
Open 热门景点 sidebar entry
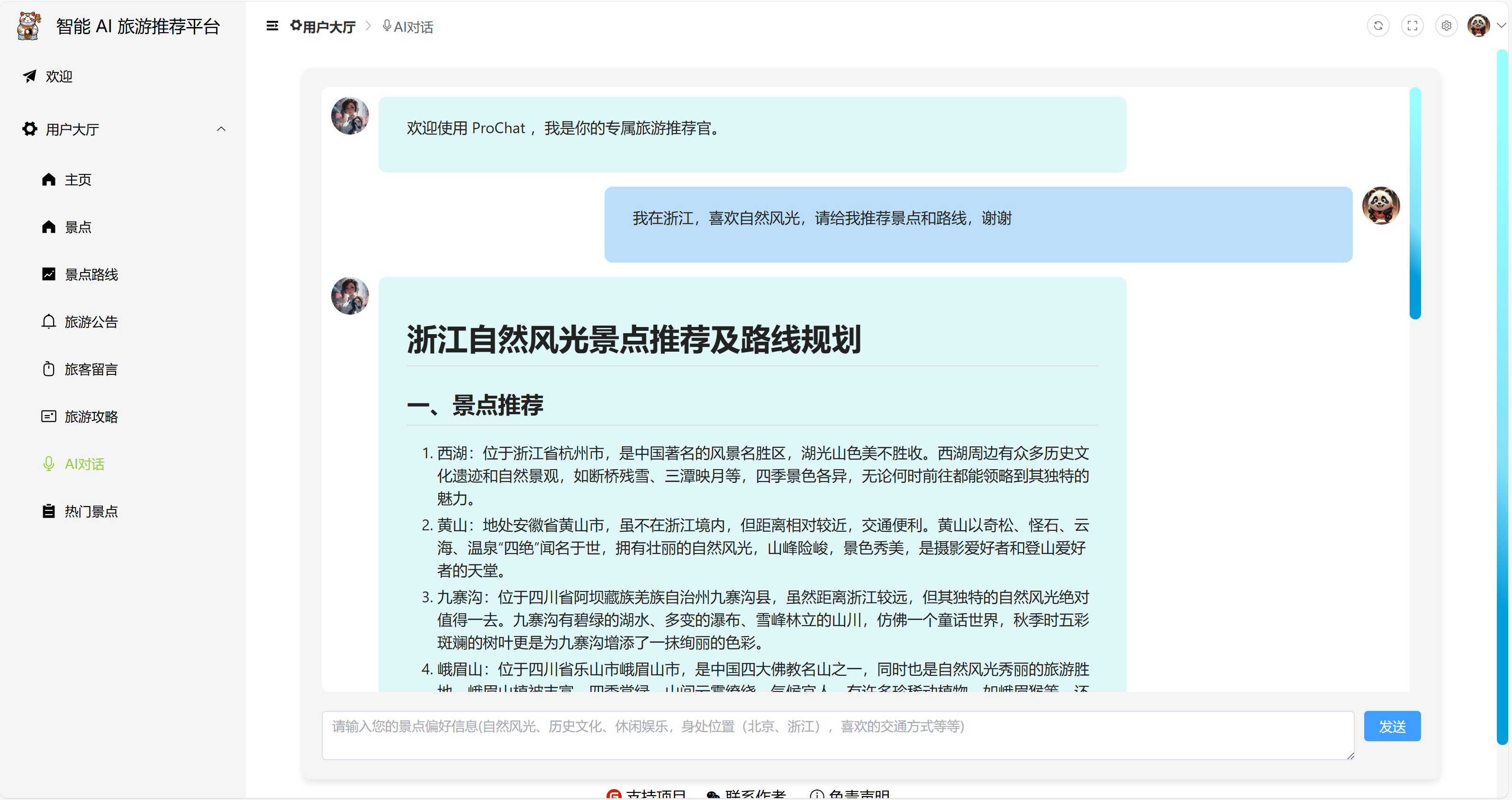coord(91,511)
